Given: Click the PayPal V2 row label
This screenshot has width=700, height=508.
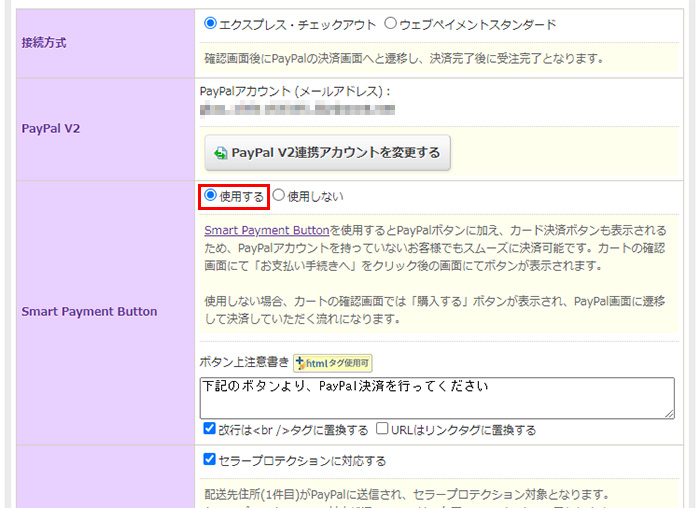Looking at the screenshot, I should [x=50, y=129].
